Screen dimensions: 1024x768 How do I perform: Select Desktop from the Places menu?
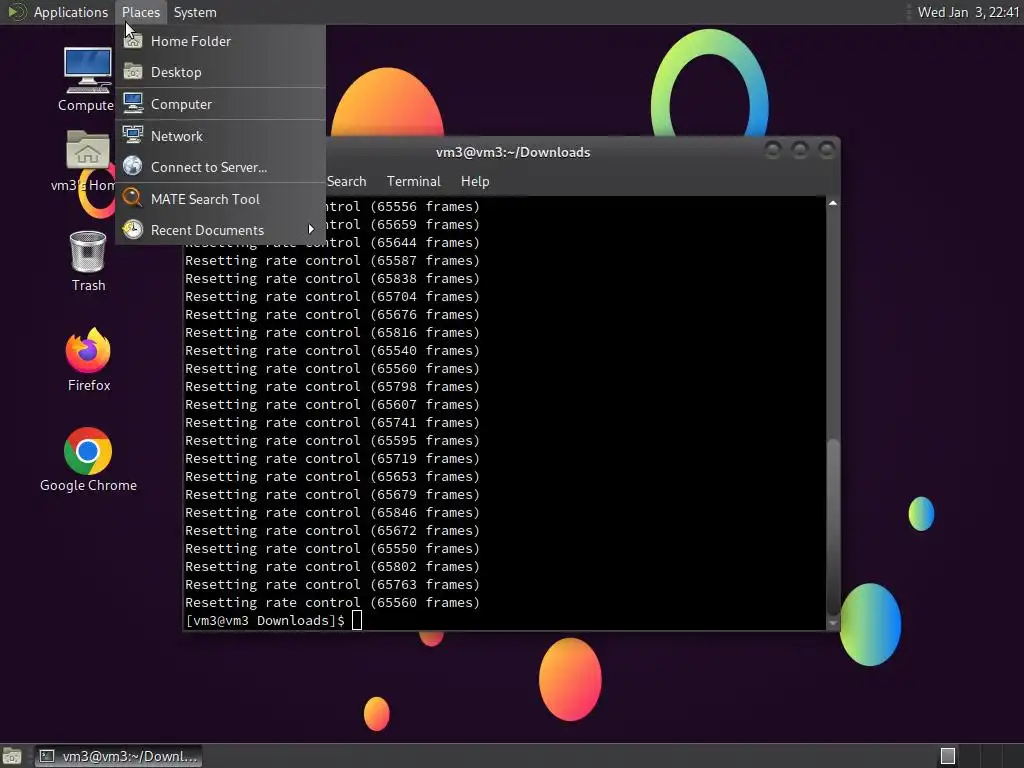pyautogui.click(x=221, y=72)
